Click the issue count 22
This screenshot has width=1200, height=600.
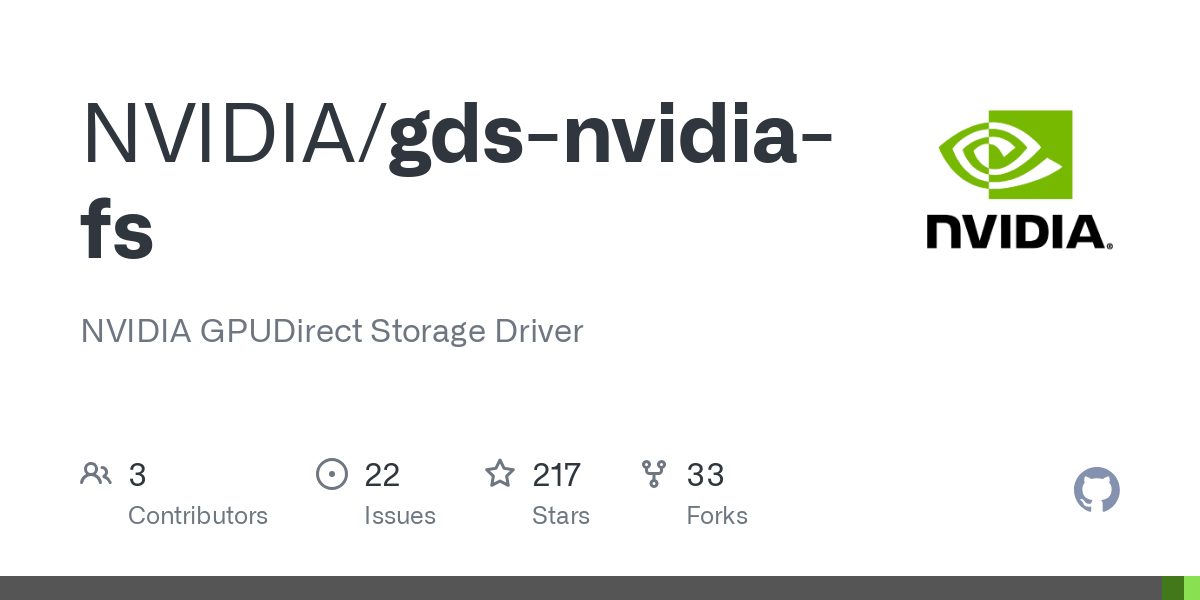pyautogui.click(x=382, y=474)
